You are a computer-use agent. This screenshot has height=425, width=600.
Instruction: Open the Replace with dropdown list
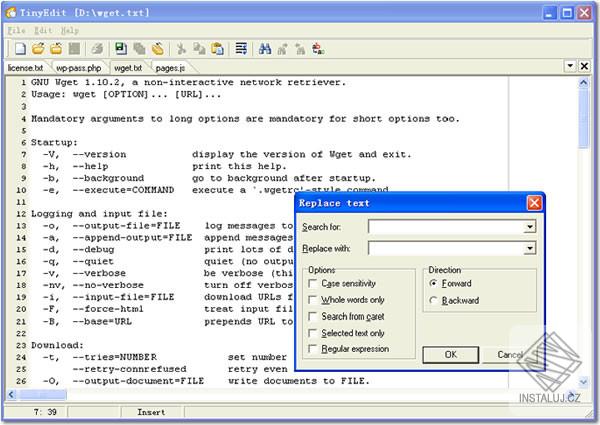(x=529, y=248)
